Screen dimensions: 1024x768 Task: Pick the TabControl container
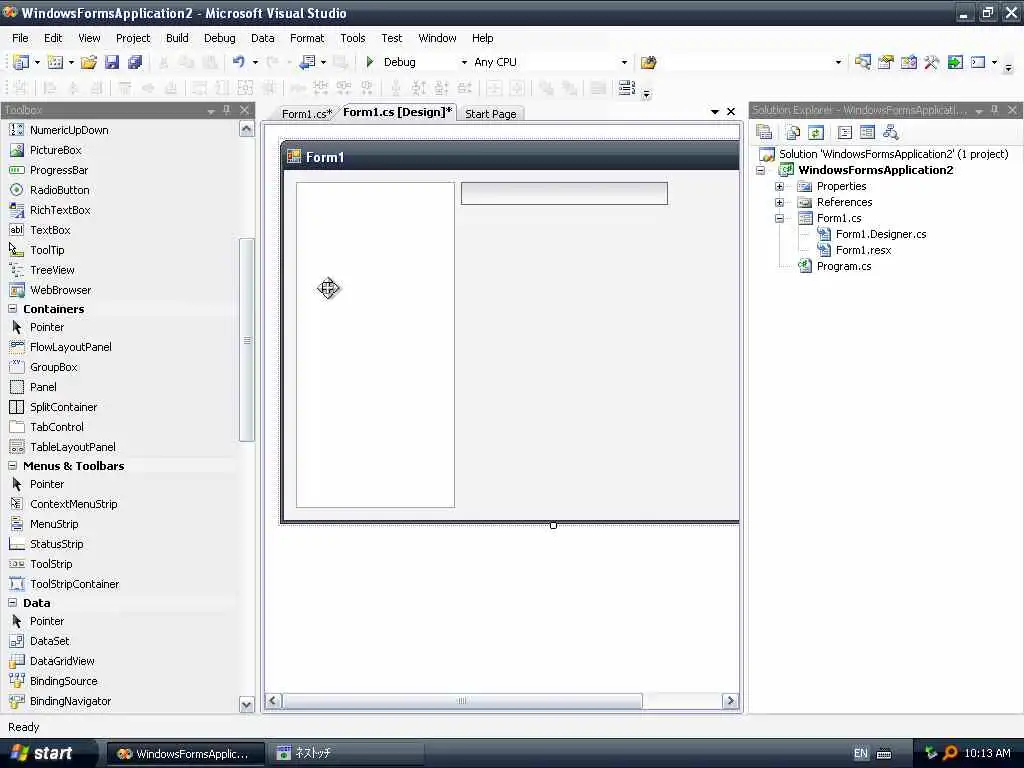point(57,427)
